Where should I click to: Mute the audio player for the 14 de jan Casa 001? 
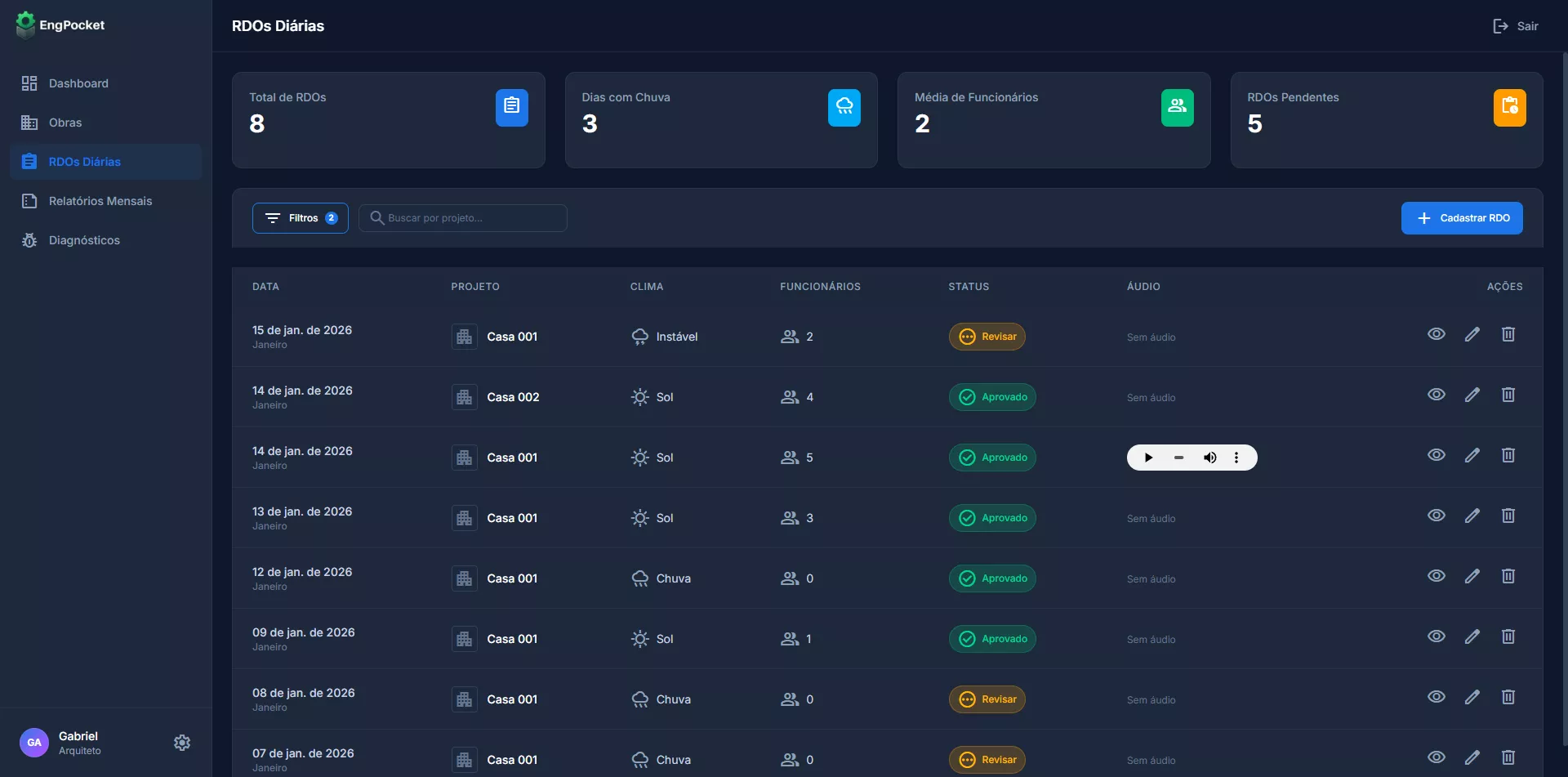[x=1210, y=458]
